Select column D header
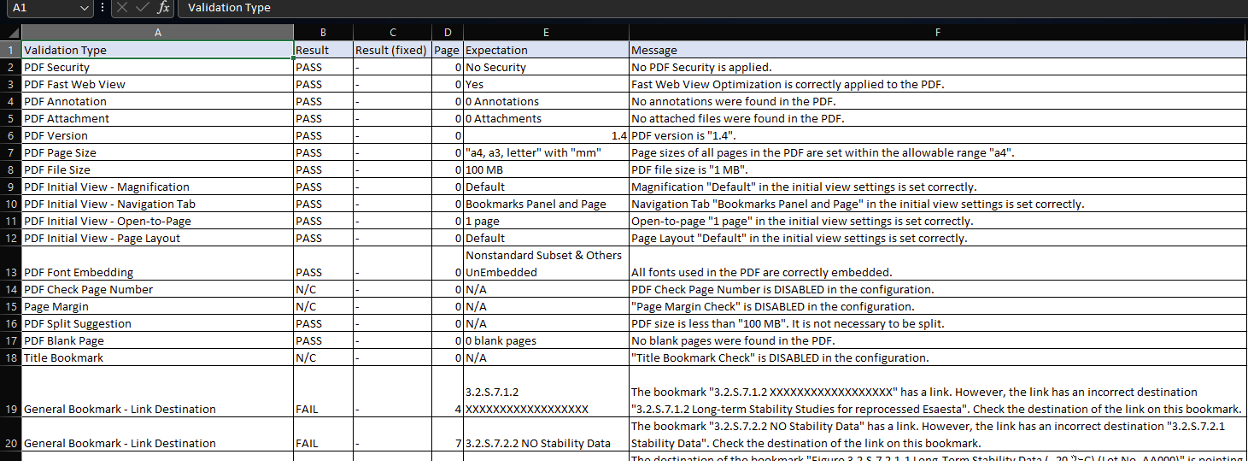The width and height of the screenshot is (1248, 461). coord(448,33)
